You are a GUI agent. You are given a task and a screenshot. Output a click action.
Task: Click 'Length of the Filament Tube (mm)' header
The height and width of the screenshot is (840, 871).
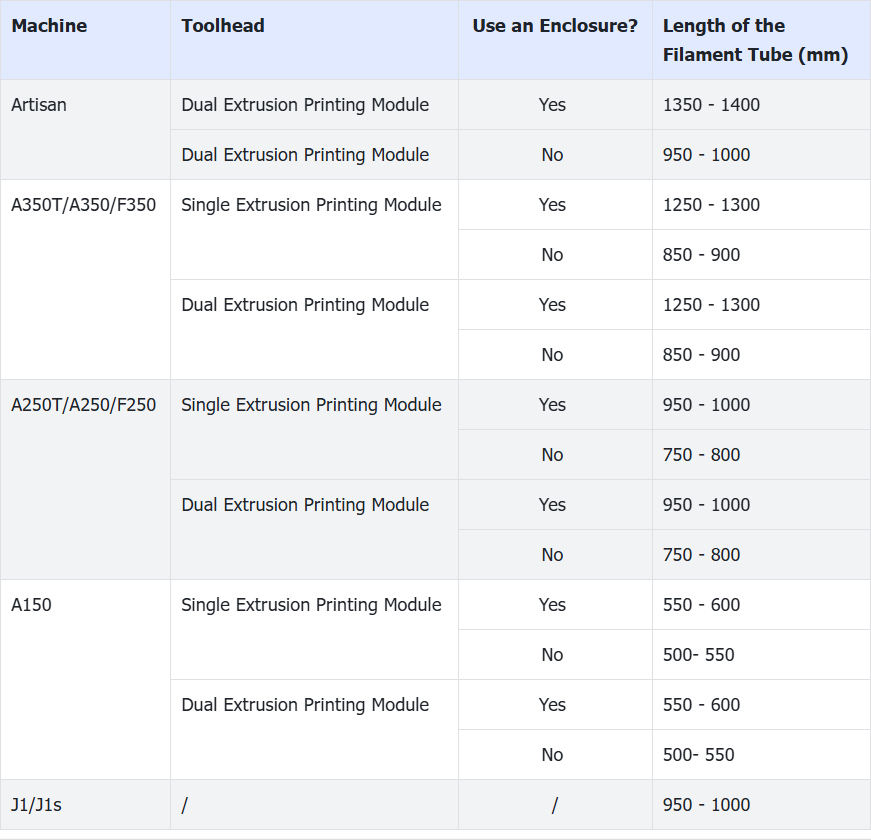pyautogui.click(x=755, y=40)
